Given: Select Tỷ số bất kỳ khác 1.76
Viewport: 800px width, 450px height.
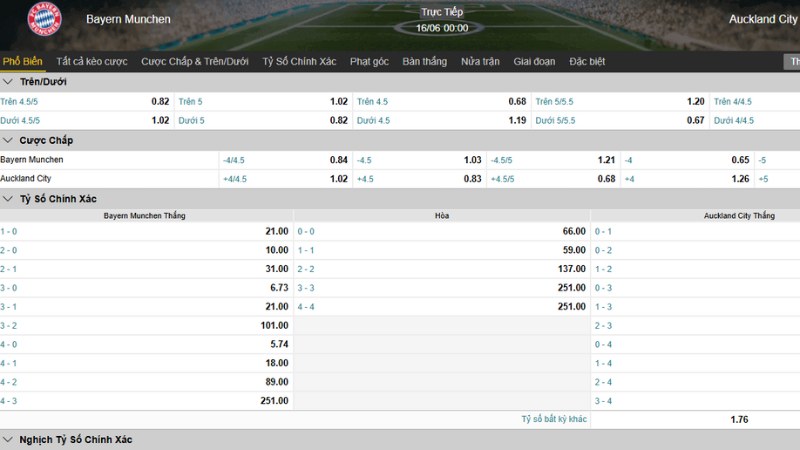Looking at the screenshot, I should point(695,419).
